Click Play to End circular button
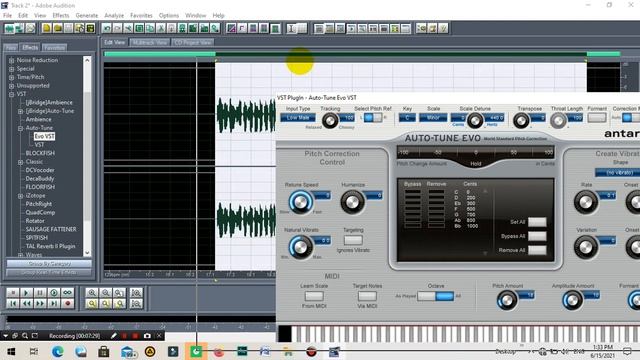 pos(54,293)
